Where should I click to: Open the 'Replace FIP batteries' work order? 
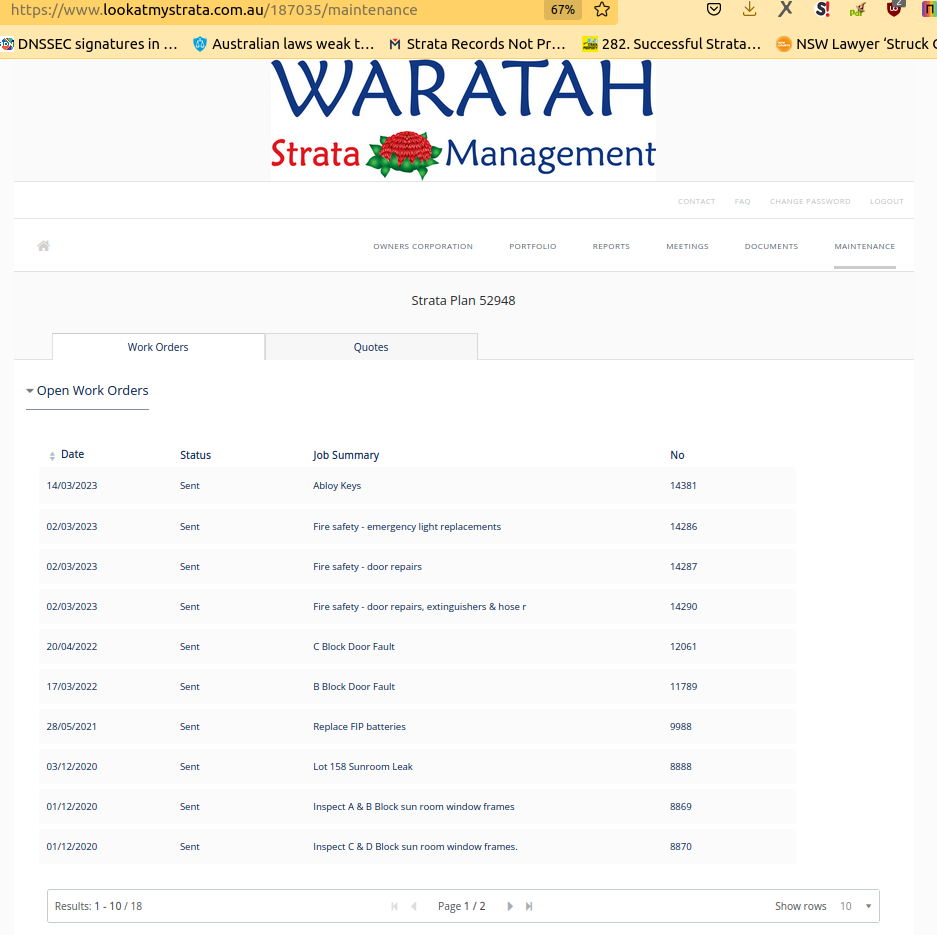pos(359,726)
